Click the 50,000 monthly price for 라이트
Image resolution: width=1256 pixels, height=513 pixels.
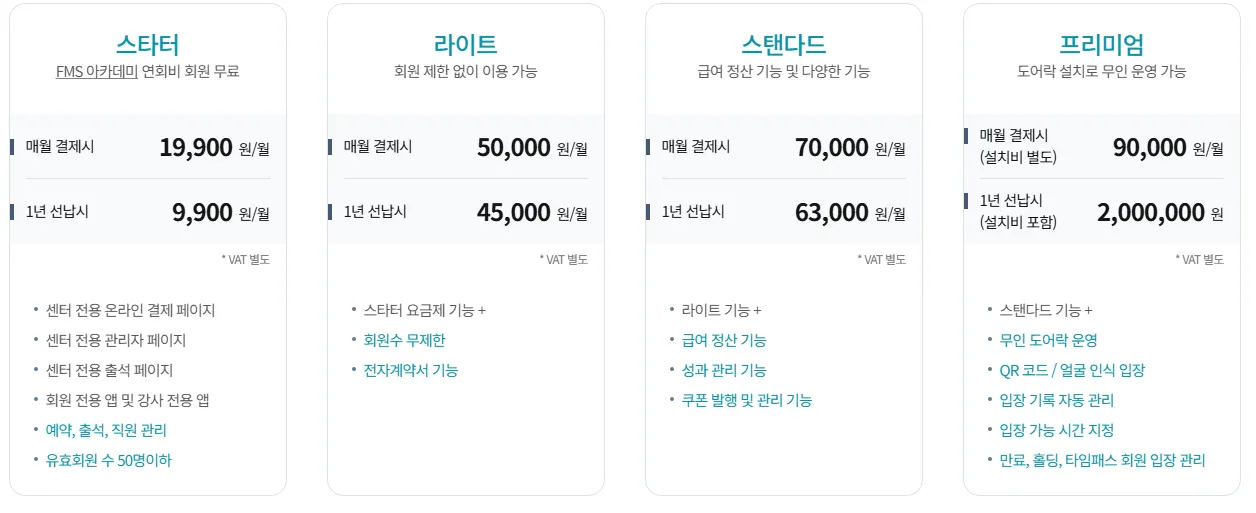(x=514, y=148)
